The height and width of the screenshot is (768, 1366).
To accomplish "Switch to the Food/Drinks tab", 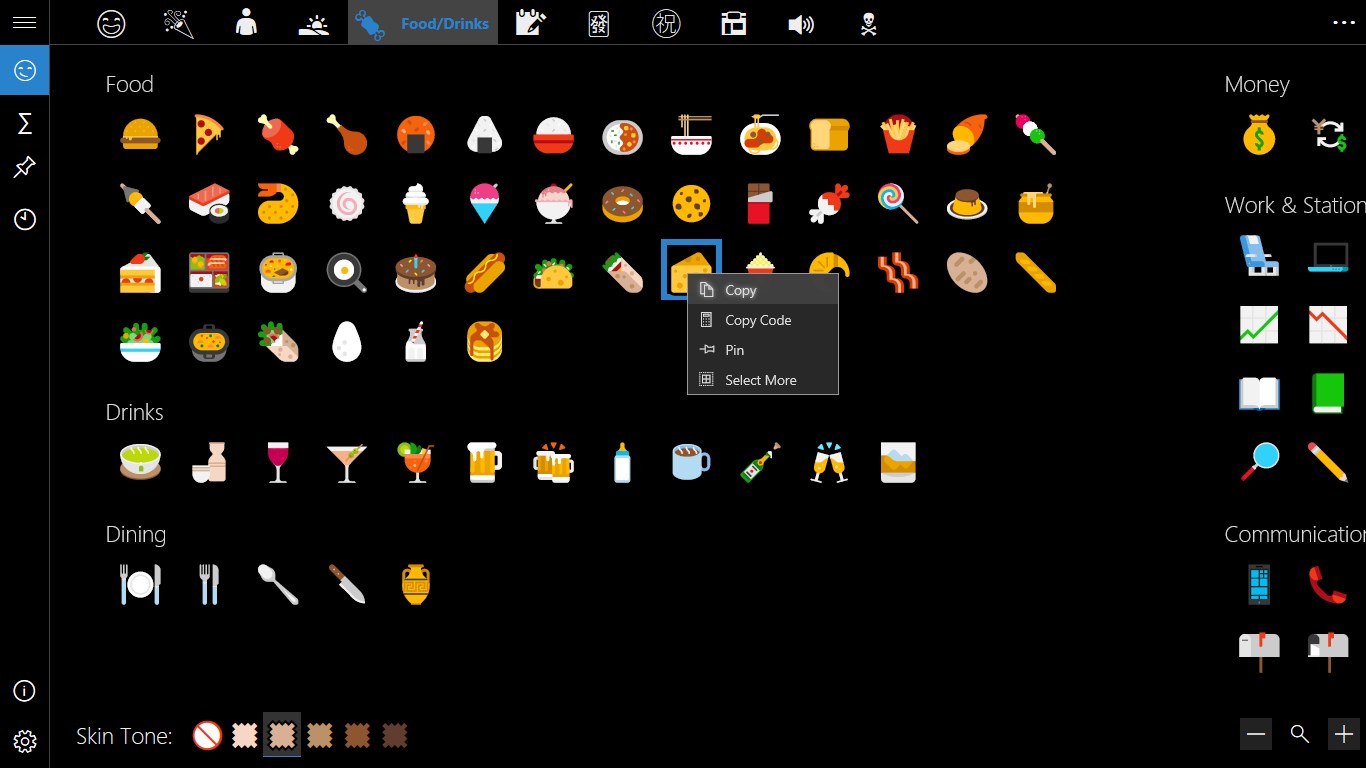I will pyautogui.click(x=422, y=23).
